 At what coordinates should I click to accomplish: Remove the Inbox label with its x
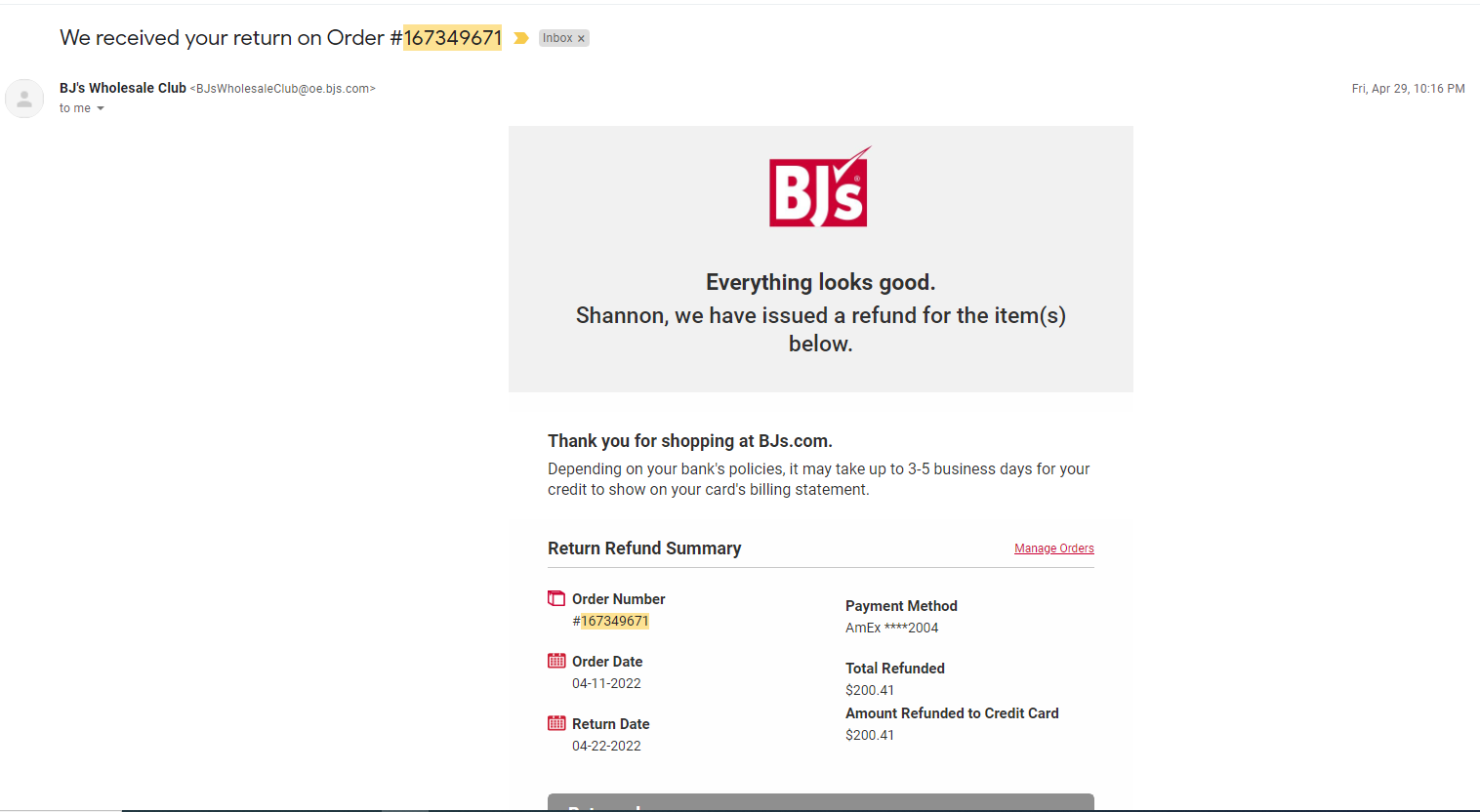(x=581, y=39)
